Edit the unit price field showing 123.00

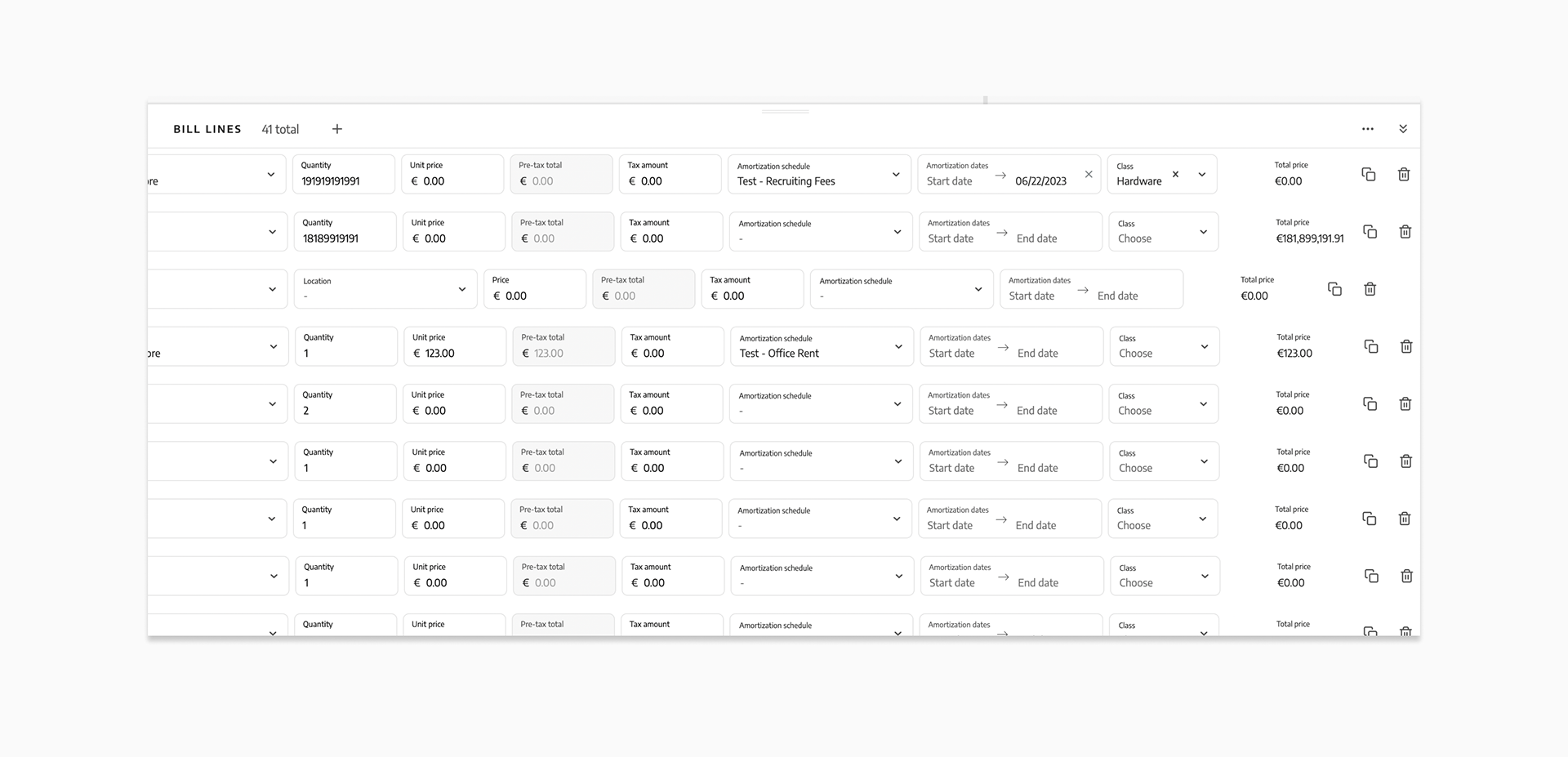455,346
